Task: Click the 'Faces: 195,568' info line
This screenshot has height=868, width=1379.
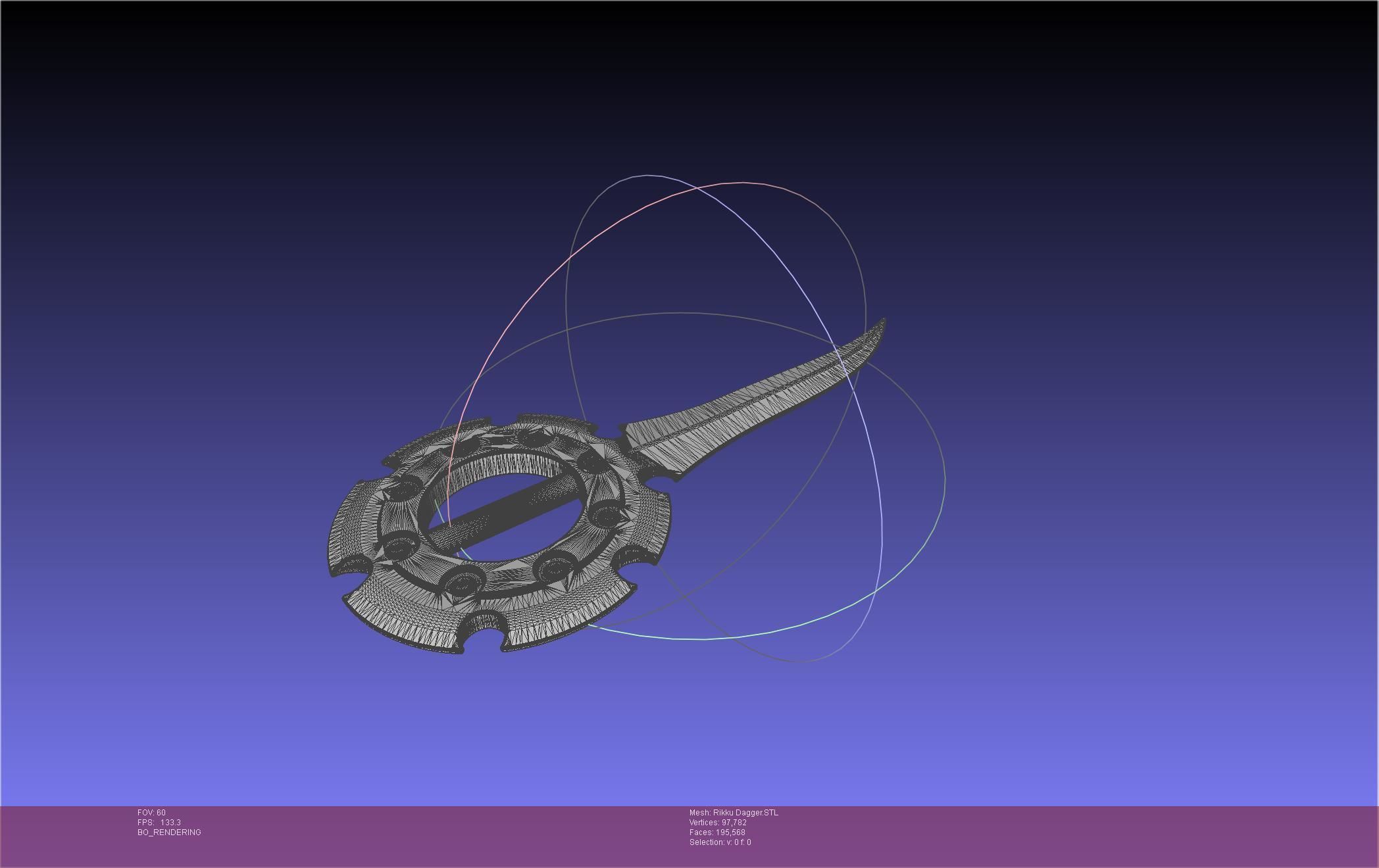Action: point(717,832)
